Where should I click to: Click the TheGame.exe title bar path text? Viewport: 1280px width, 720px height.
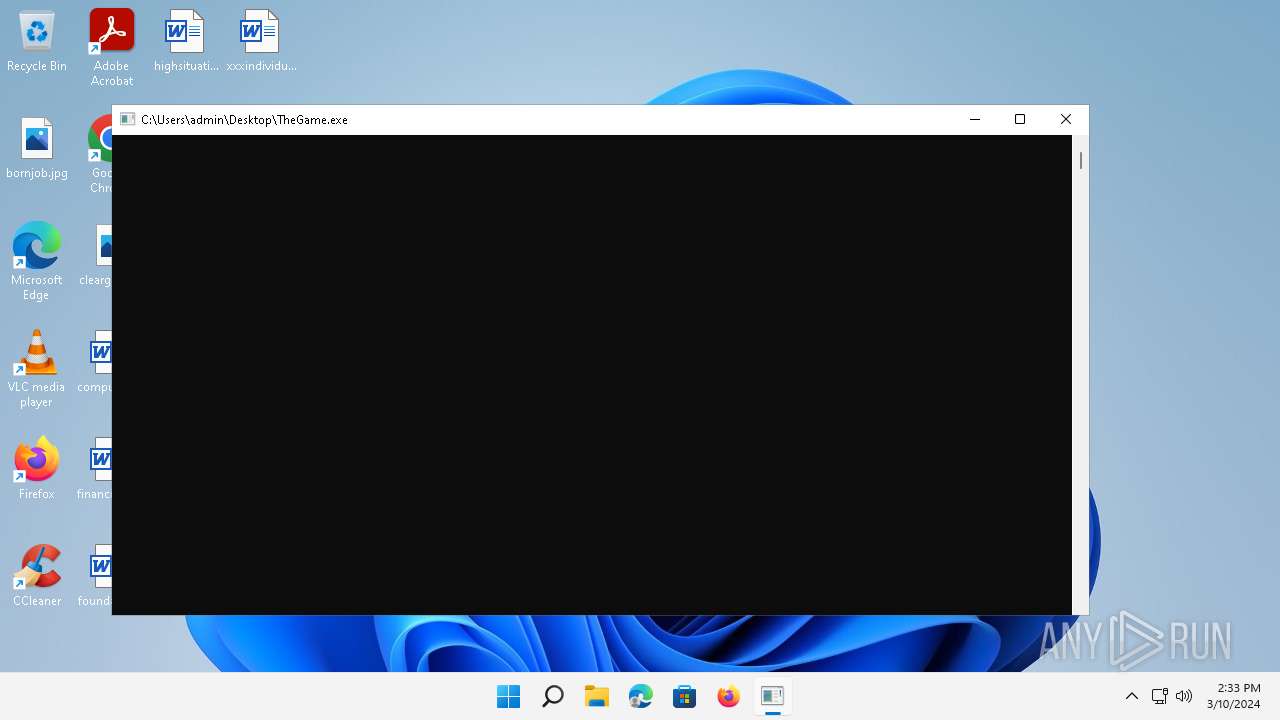tap(244, 120)
